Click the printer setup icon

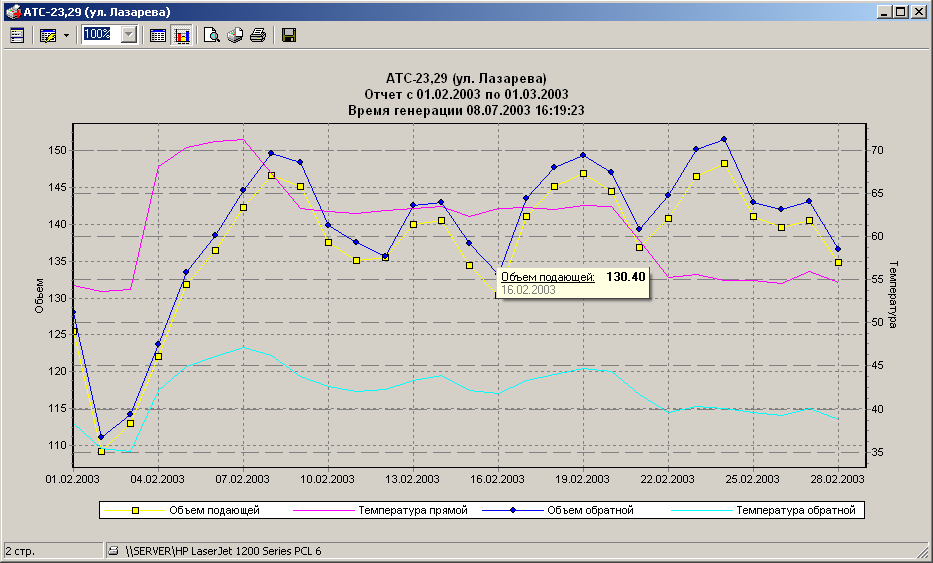coord(235,36)
